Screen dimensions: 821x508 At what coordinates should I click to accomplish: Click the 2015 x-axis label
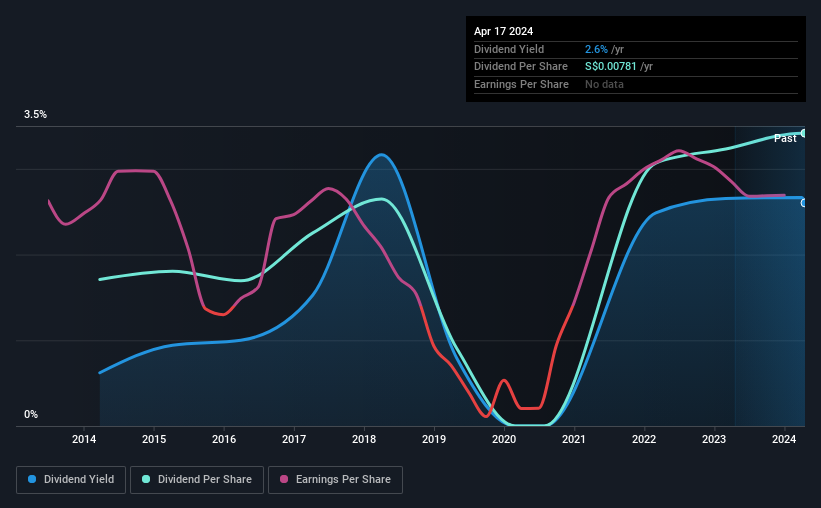tap(154, 439)
